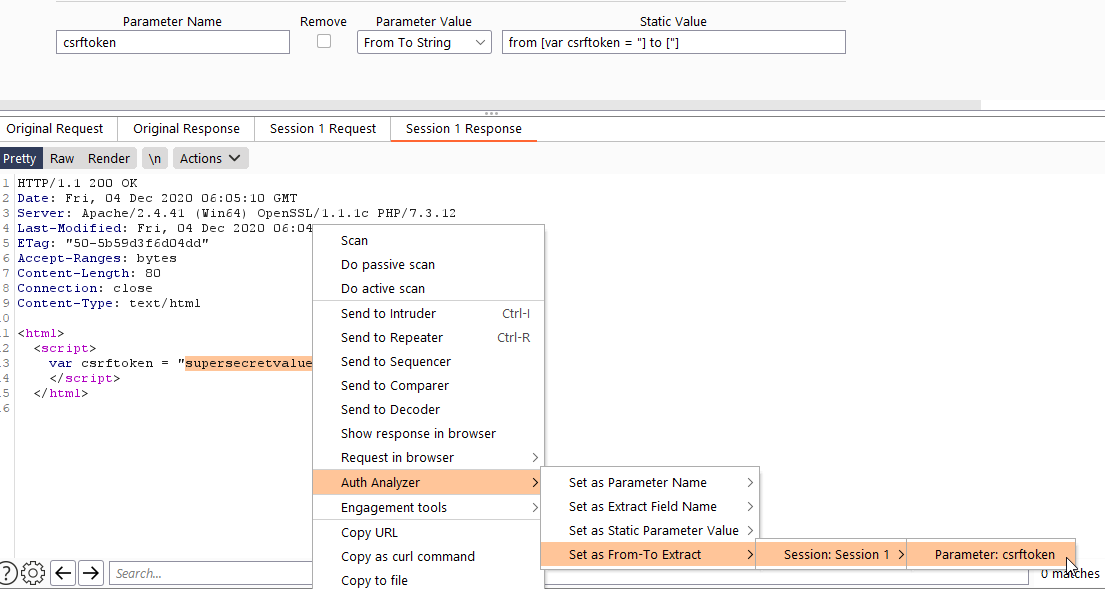Edit the Static Value from-to field
This screenshot has width=1105, height=589.
(x=673, y=42)
